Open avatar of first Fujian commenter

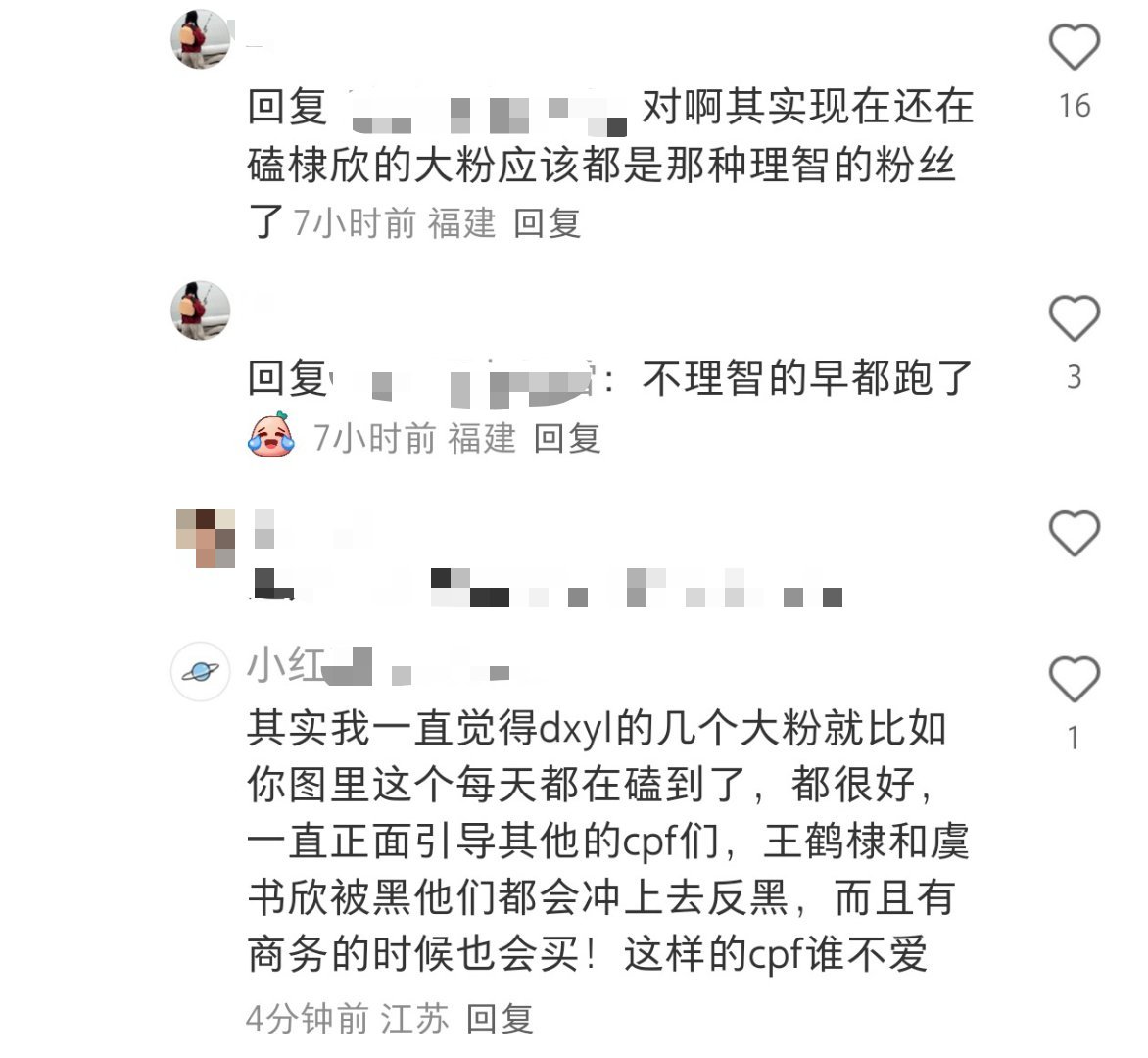[x=201, y=39]
